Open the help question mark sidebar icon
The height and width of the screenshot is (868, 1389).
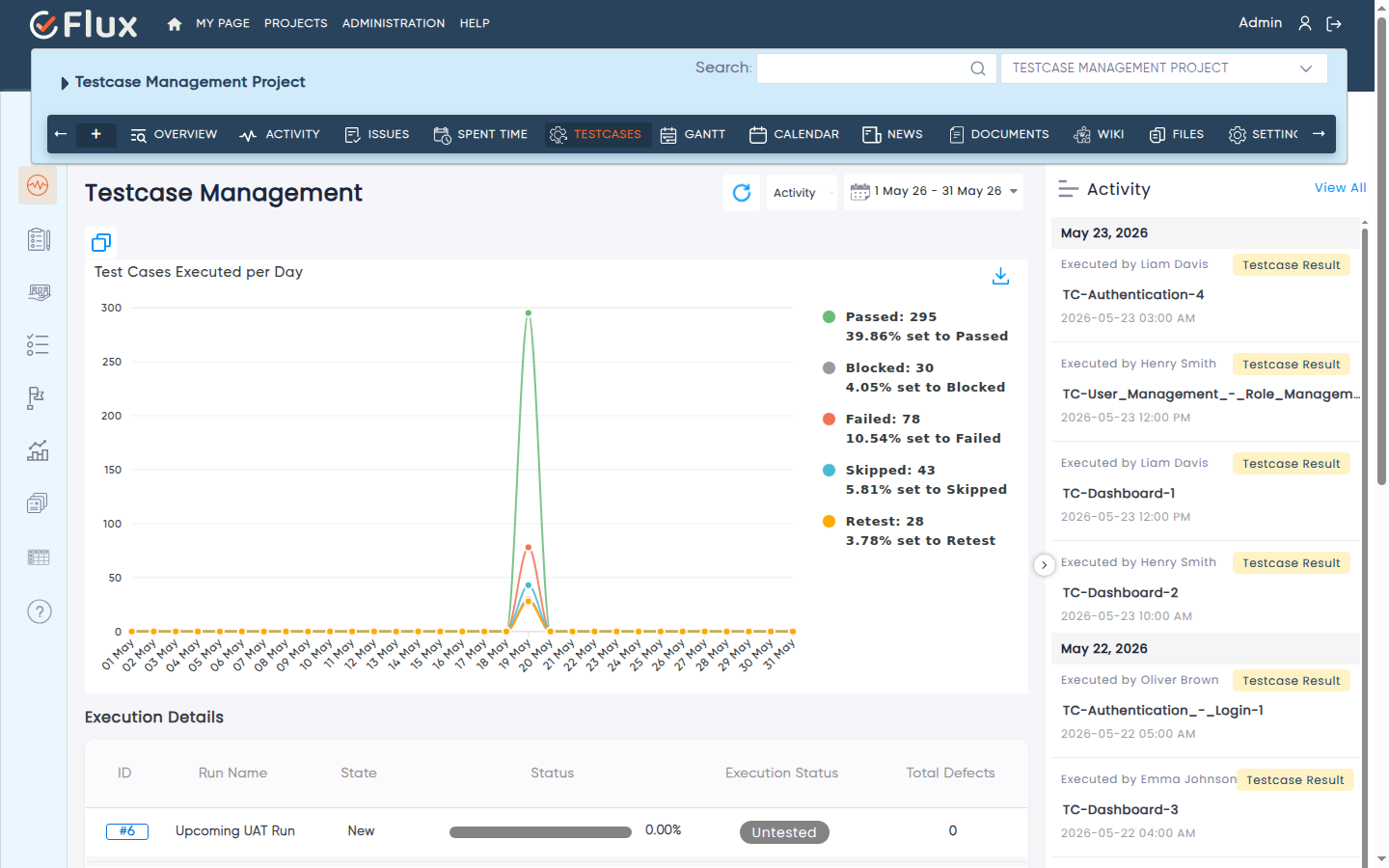40,611
